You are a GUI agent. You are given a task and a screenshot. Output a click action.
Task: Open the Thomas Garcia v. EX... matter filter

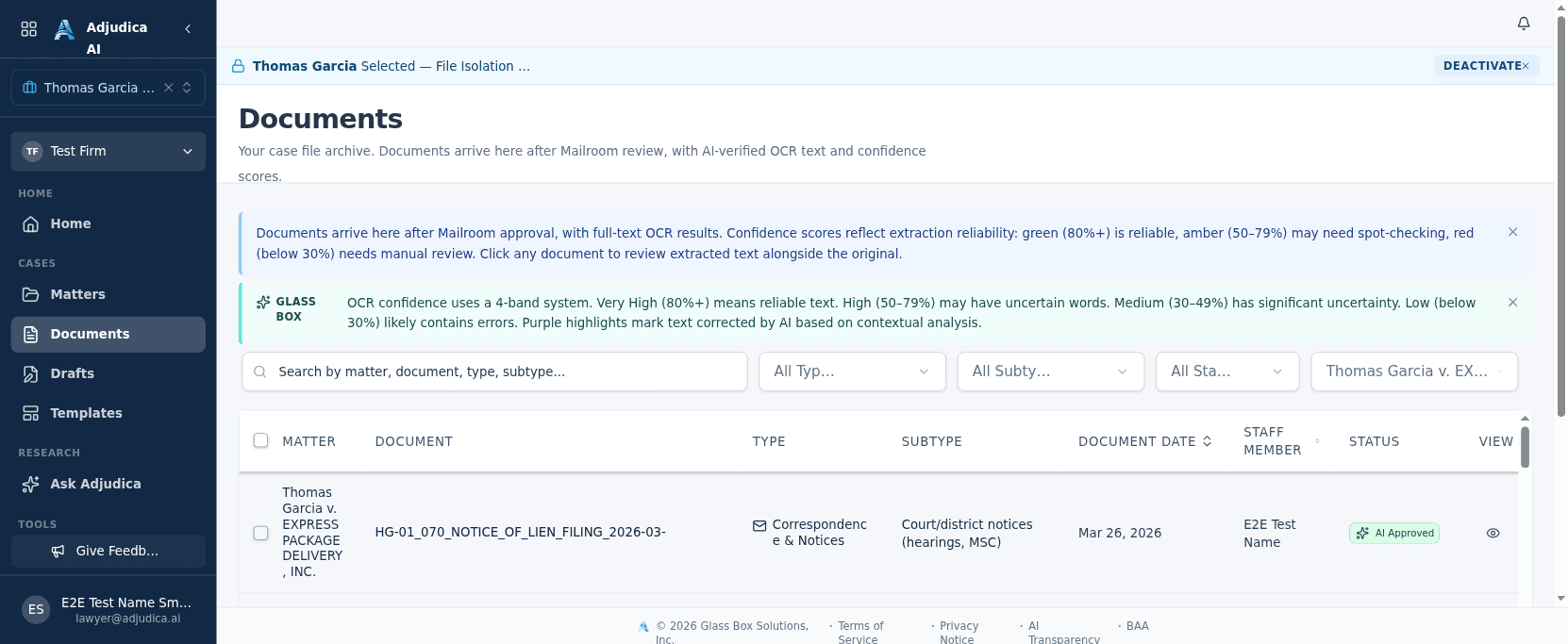coord(1414,372)
